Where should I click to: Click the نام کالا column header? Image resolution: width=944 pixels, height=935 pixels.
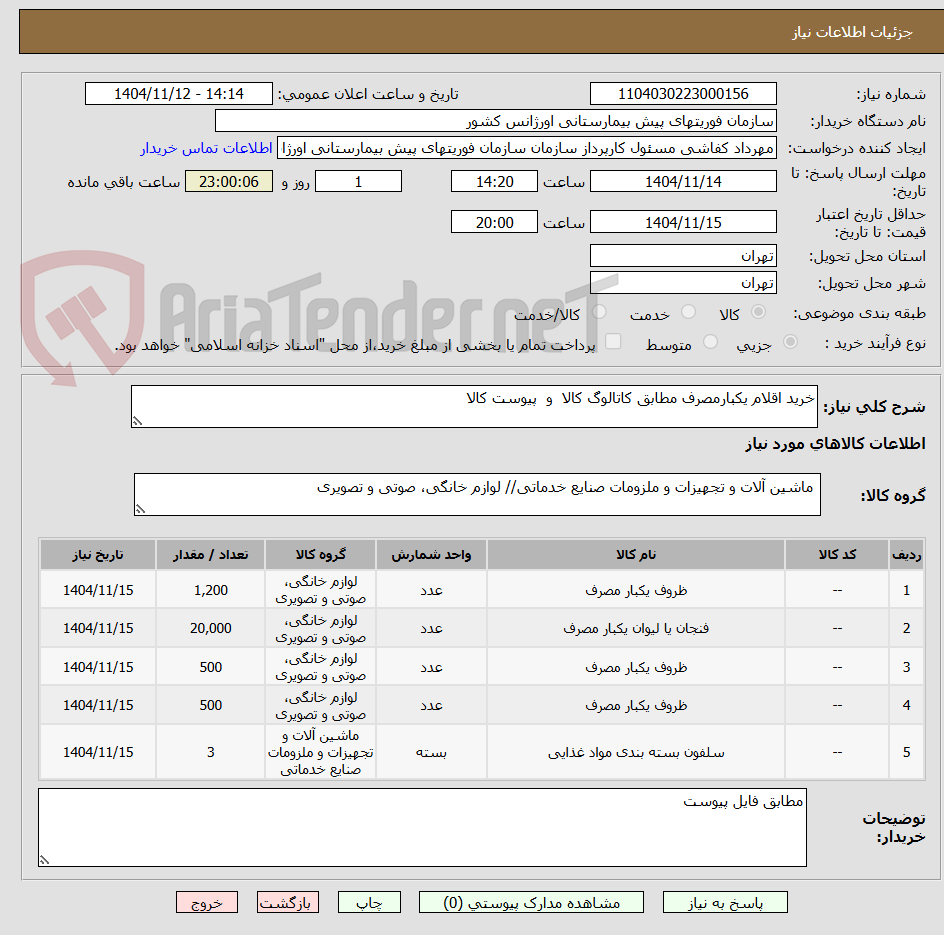[x=636, y=554]
